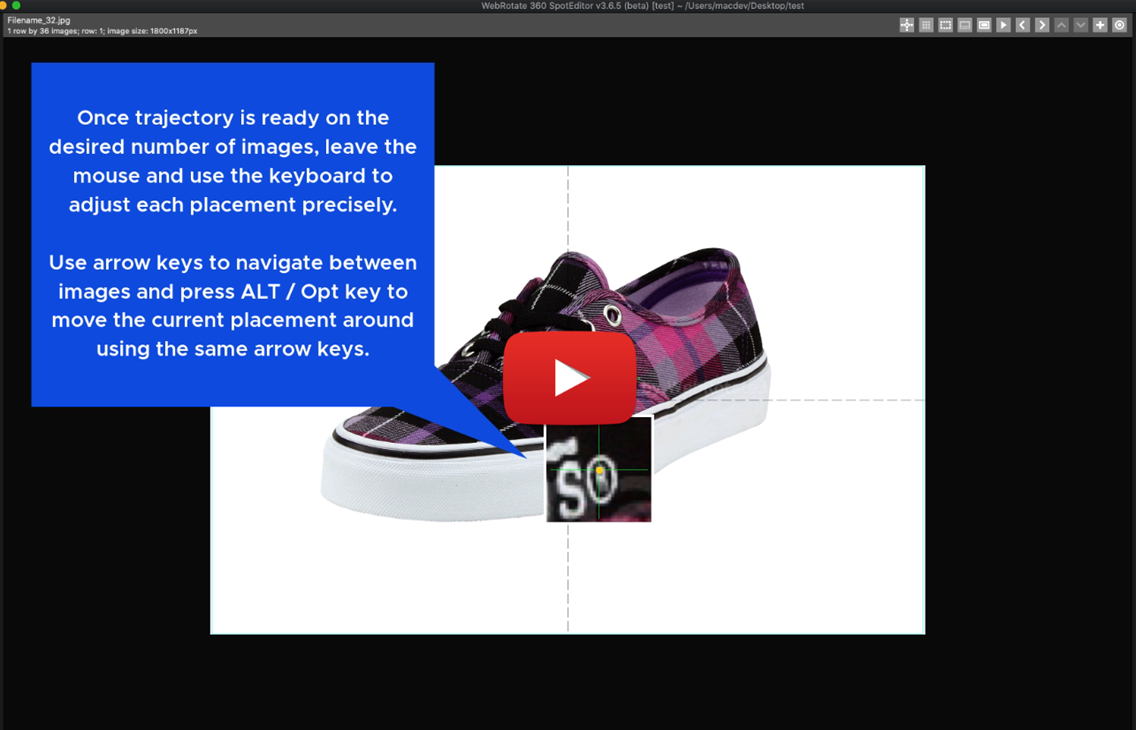Click the plus icon to add hotspot
1136x730 pixels.
[x=1100, y=25]
